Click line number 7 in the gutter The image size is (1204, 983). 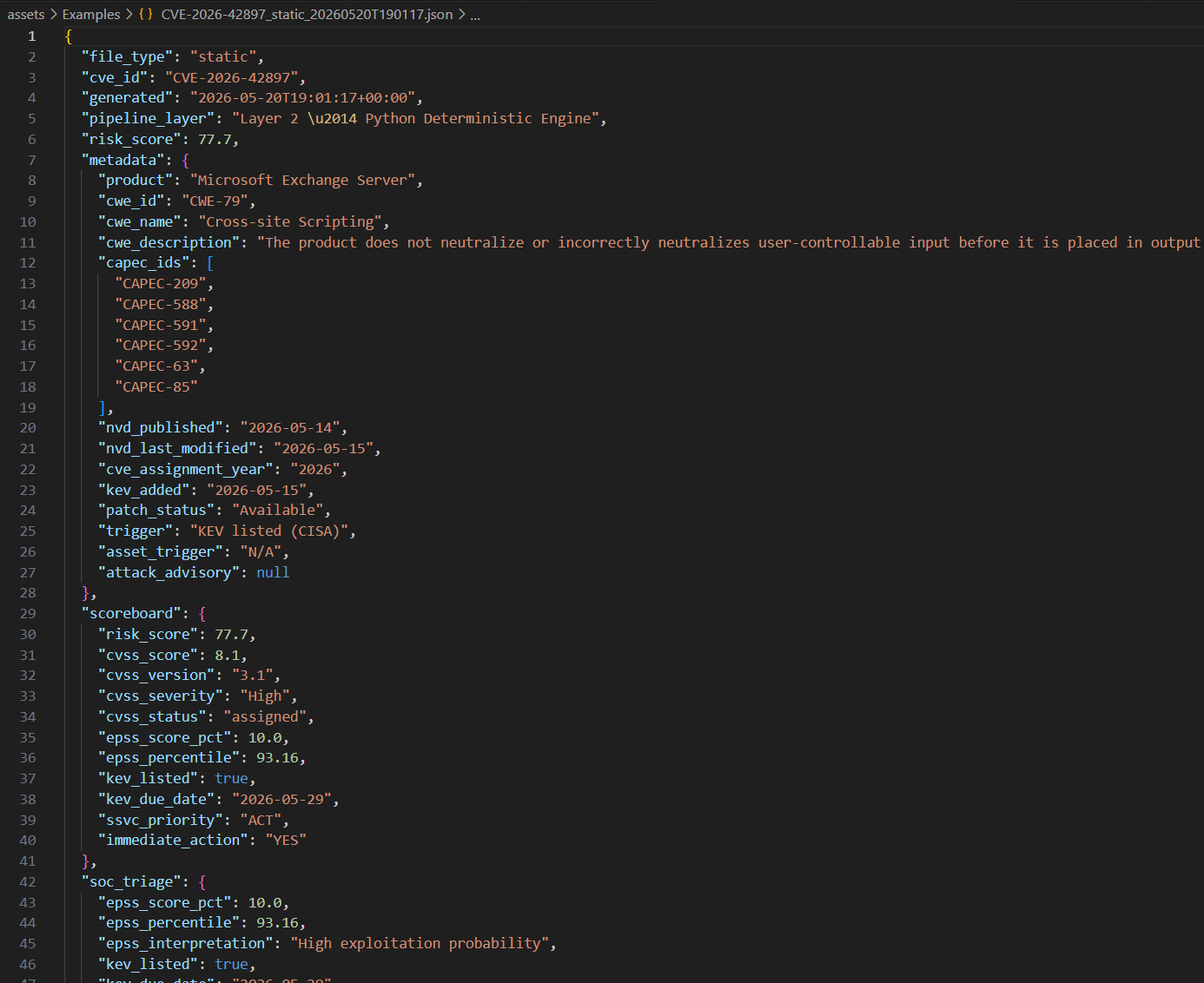31,160
